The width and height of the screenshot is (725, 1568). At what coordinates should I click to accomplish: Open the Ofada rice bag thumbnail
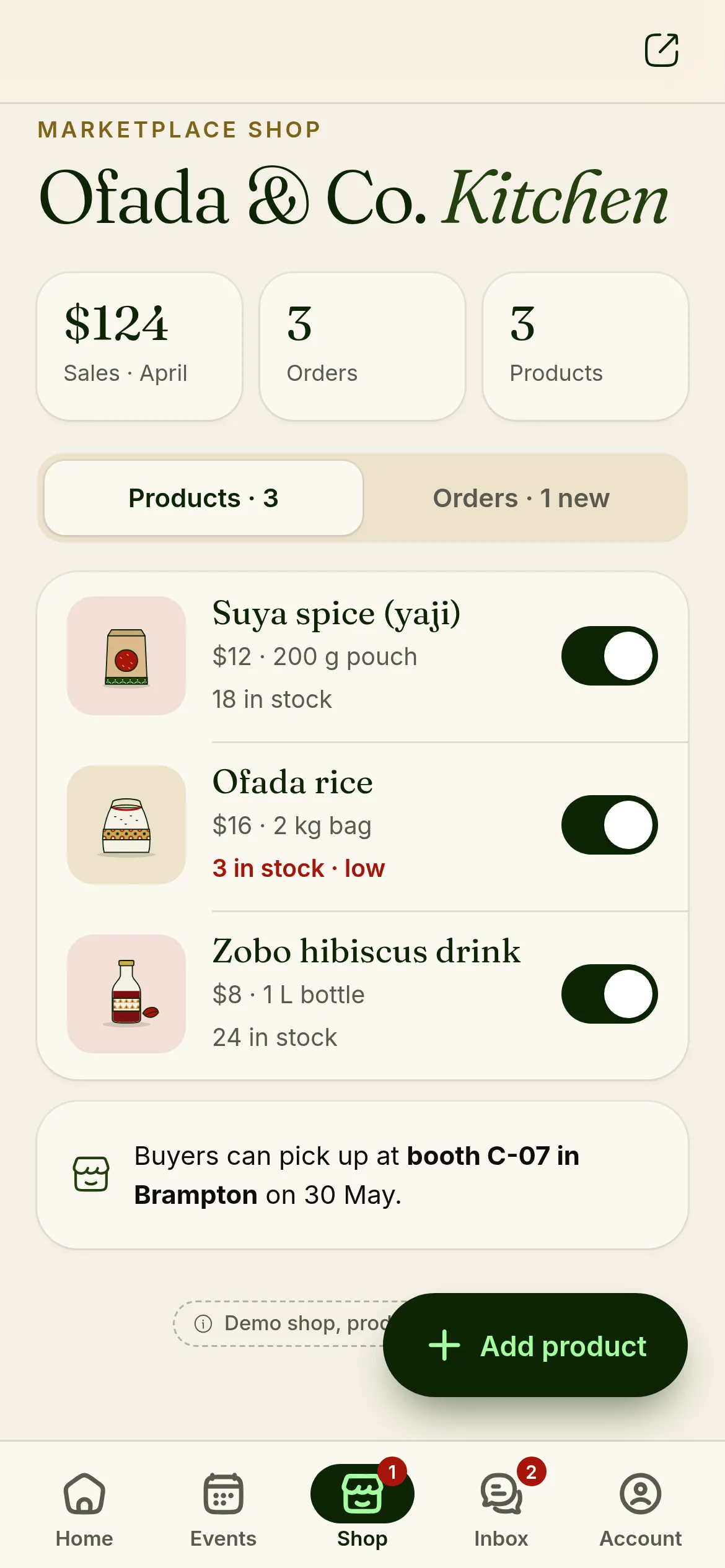point(126,825)
